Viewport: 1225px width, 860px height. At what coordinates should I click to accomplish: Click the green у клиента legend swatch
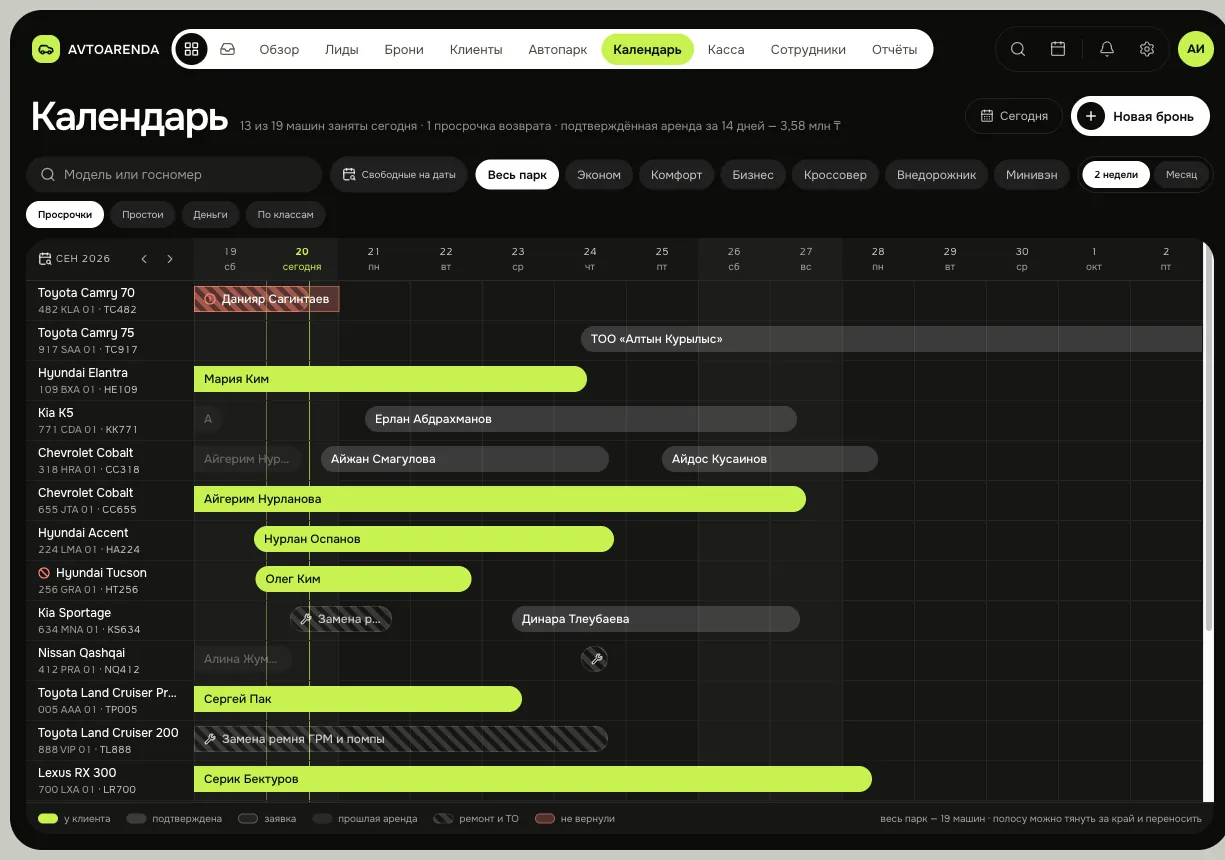(x=48, y=819)
